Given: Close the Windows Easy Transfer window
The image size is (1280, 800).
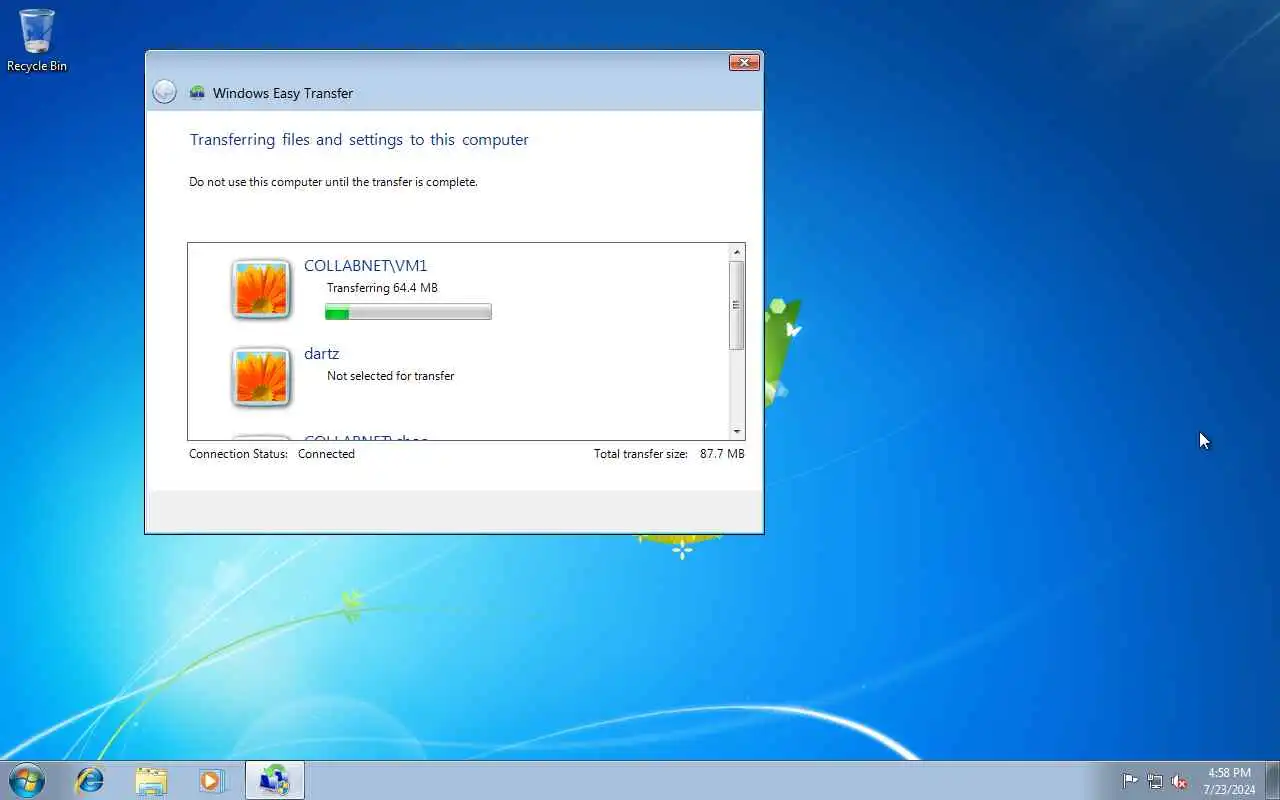Looking at the screenshot, I should 744,63.
